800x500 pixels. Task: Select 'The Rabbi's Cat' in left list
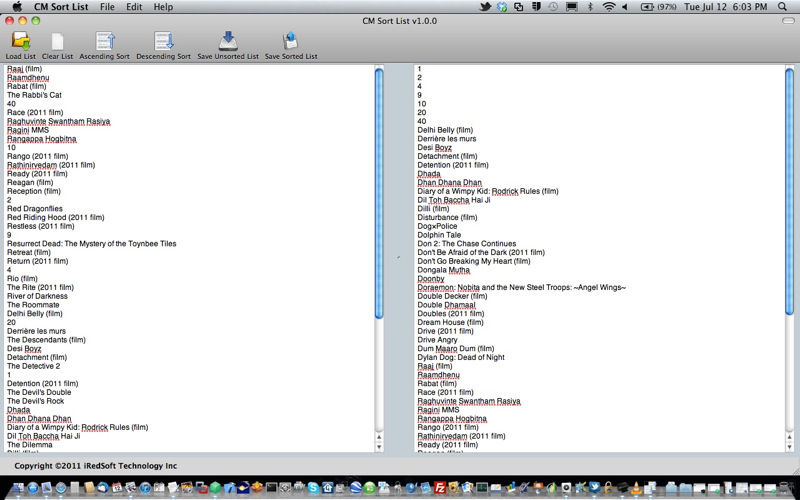(x=34, y=95)
